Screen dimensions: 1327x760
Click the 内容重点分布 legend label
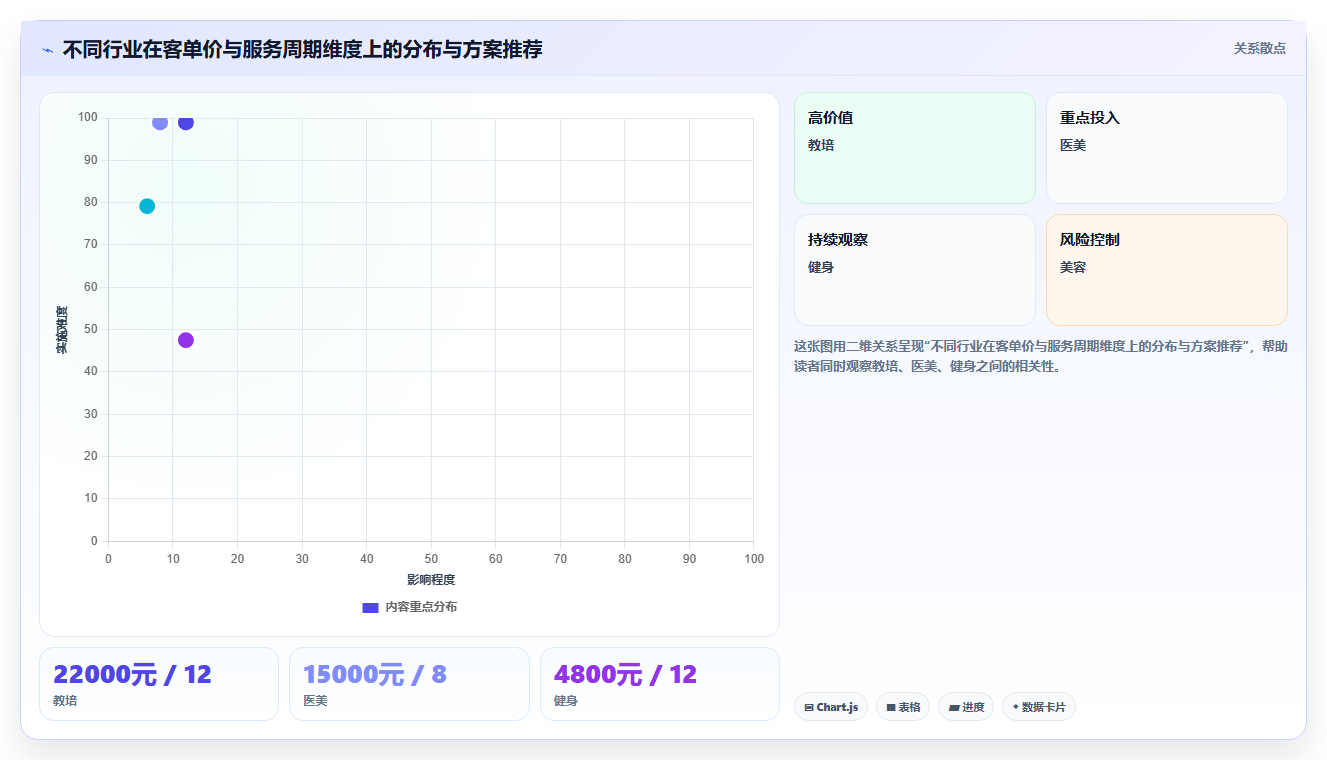click(x=421, y=607)
